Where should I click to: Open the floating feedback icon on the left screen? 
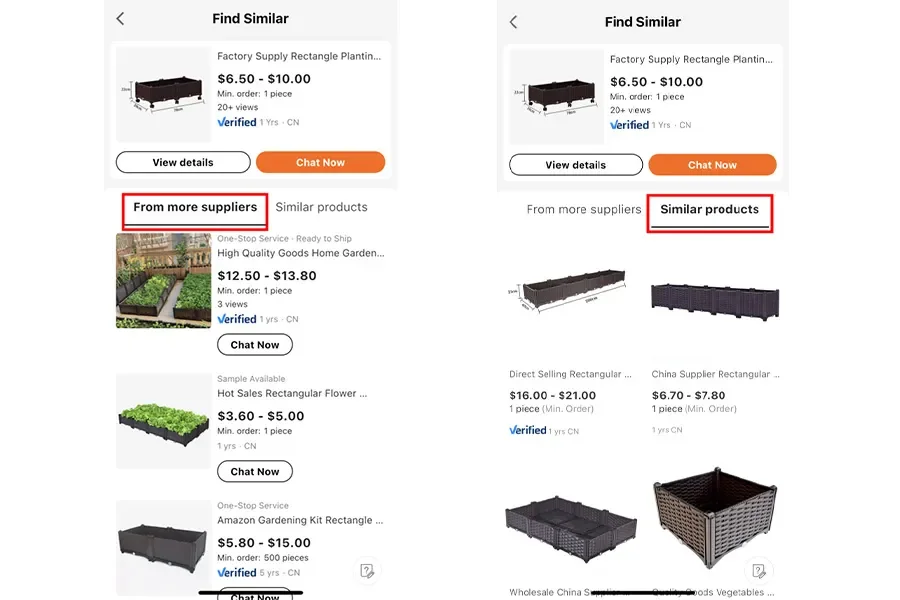[x=367, y=570]
